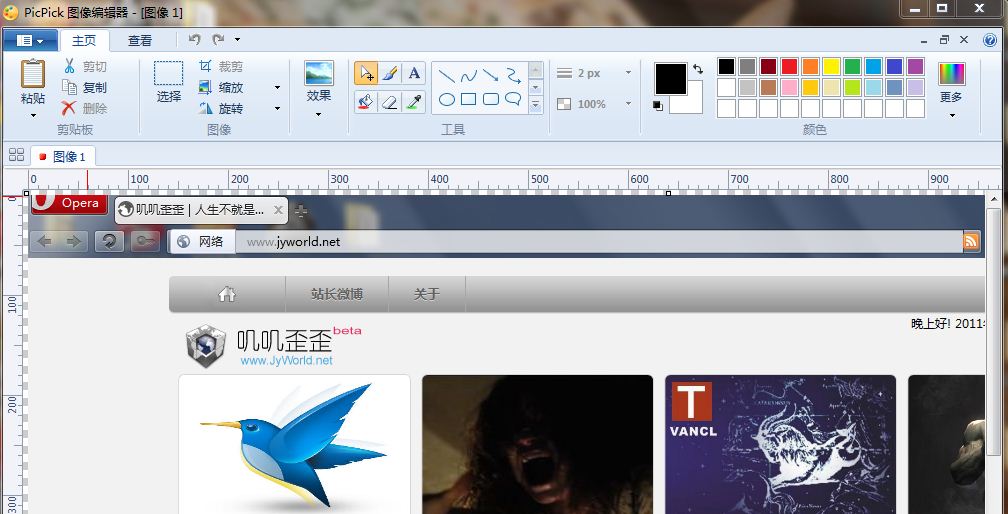This screenshot has height=514, width=1008.
Task: Open the help question mark icon
Action: click(987, 40)
